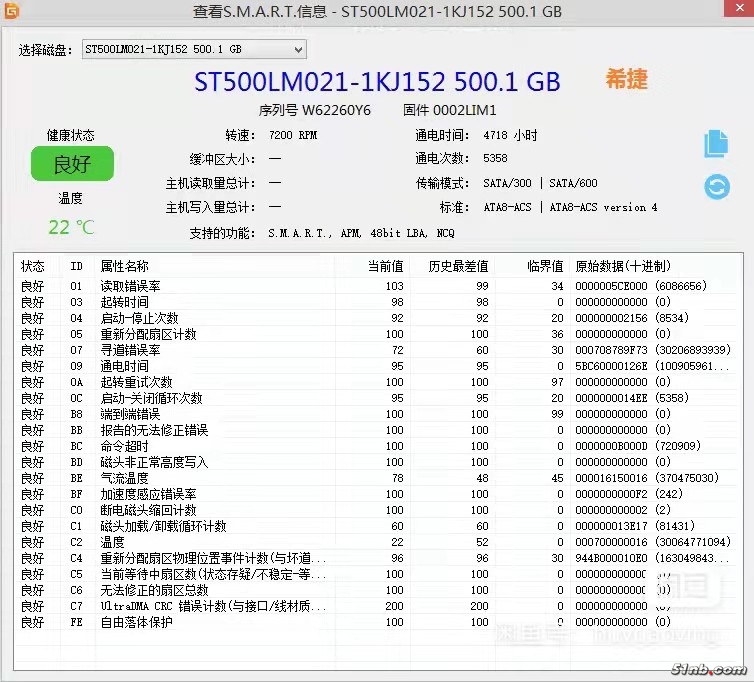Click the supported features S.M.A.R.T., APM line
The height and width of the screenshot is (682, 754).
361,233
